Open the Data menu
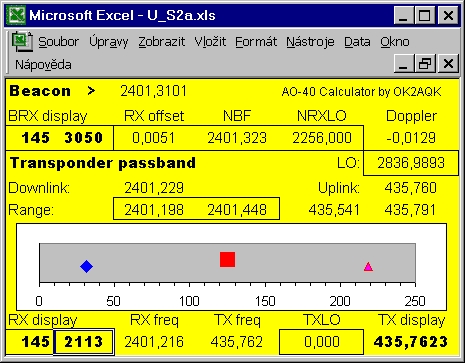Image resolution: width=465 pixels, height=363 pixels. 357,42
